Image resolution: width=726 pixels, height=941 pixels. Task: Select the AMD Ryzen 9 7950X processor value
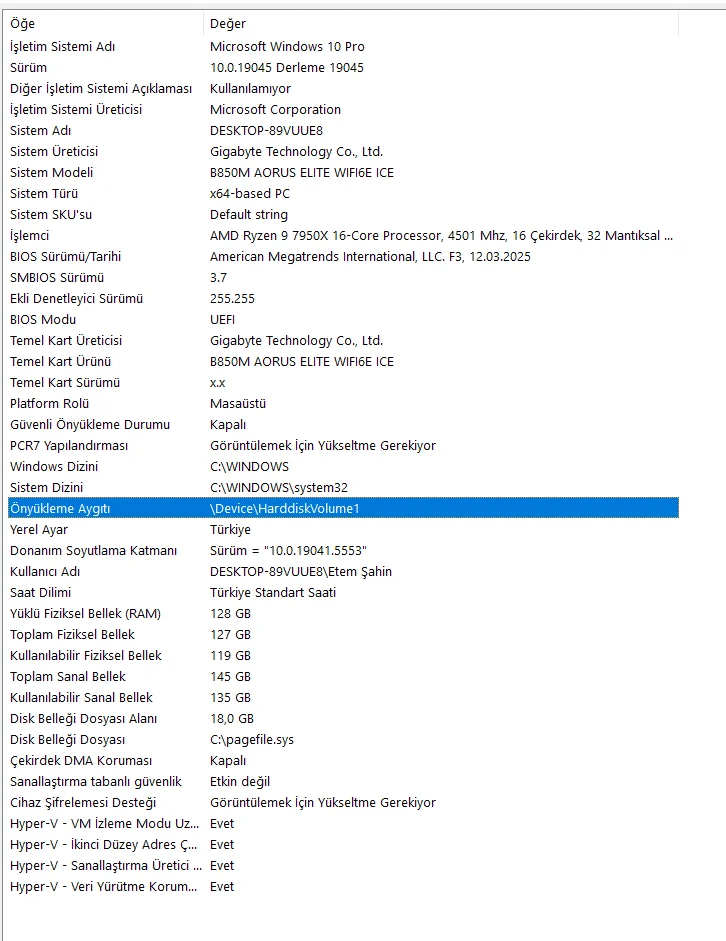tap(441, 235)
